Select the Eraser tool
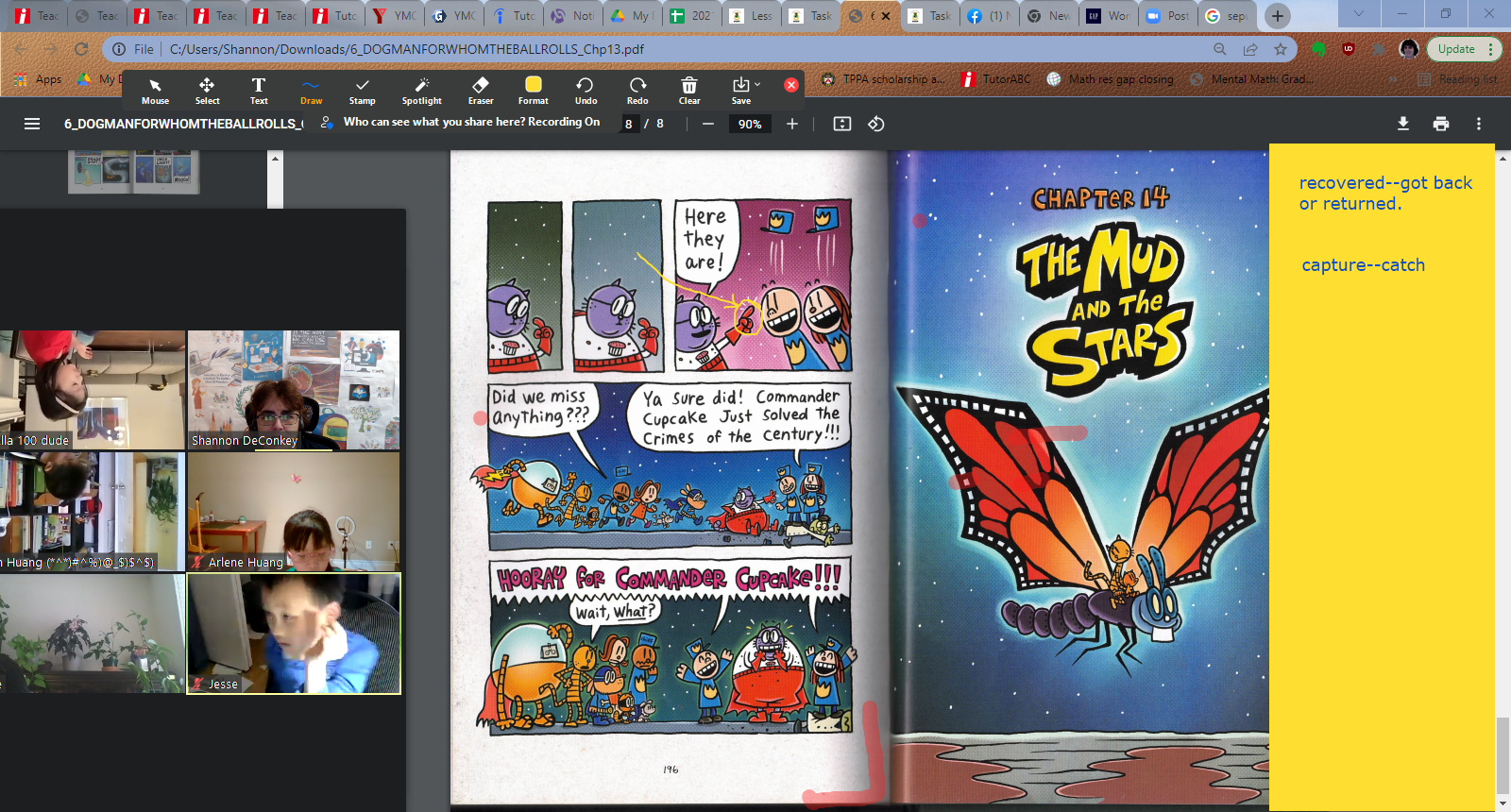The image size is (1511, 812). (481, 91)
